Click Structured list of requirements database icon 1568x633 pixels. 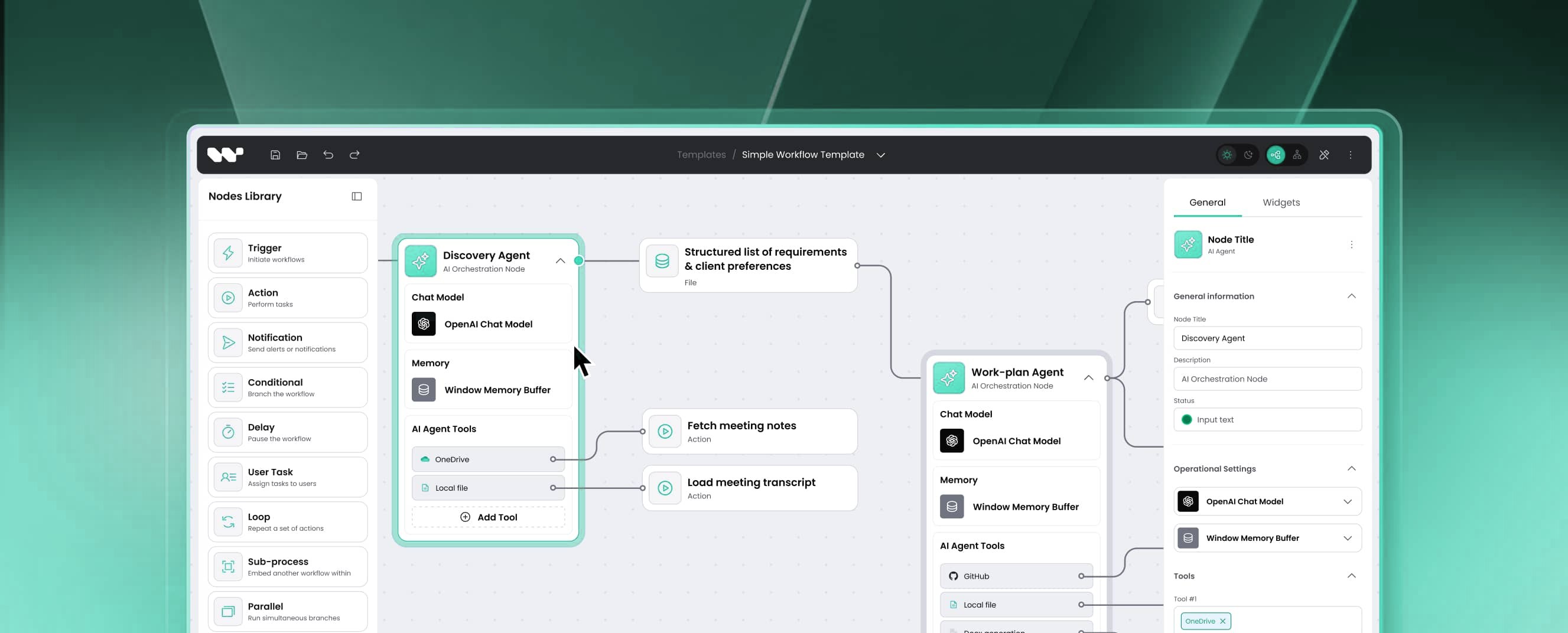[x=662, y=261]
